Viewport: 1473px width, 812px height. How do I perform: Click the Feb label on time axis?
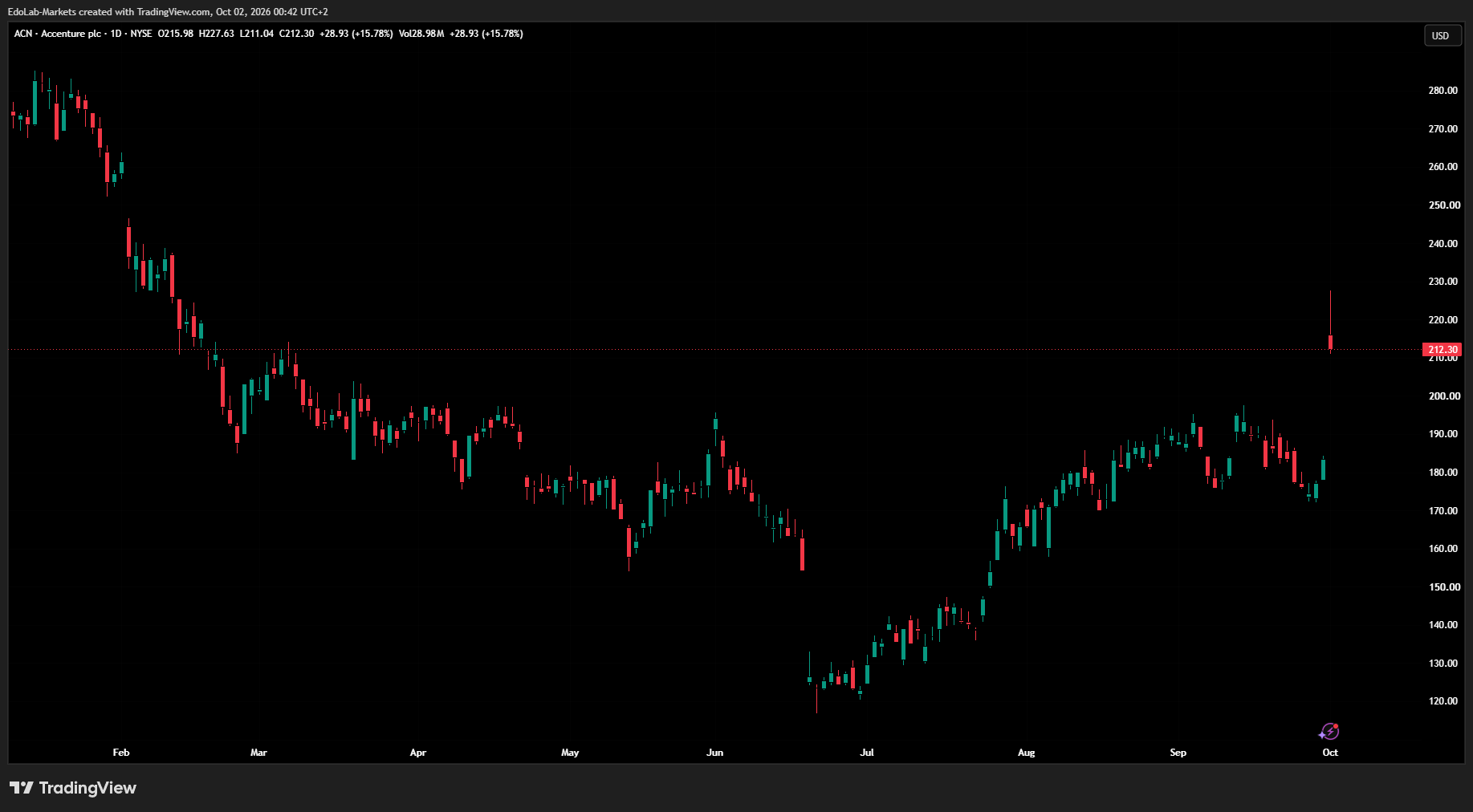click(121, 753)
